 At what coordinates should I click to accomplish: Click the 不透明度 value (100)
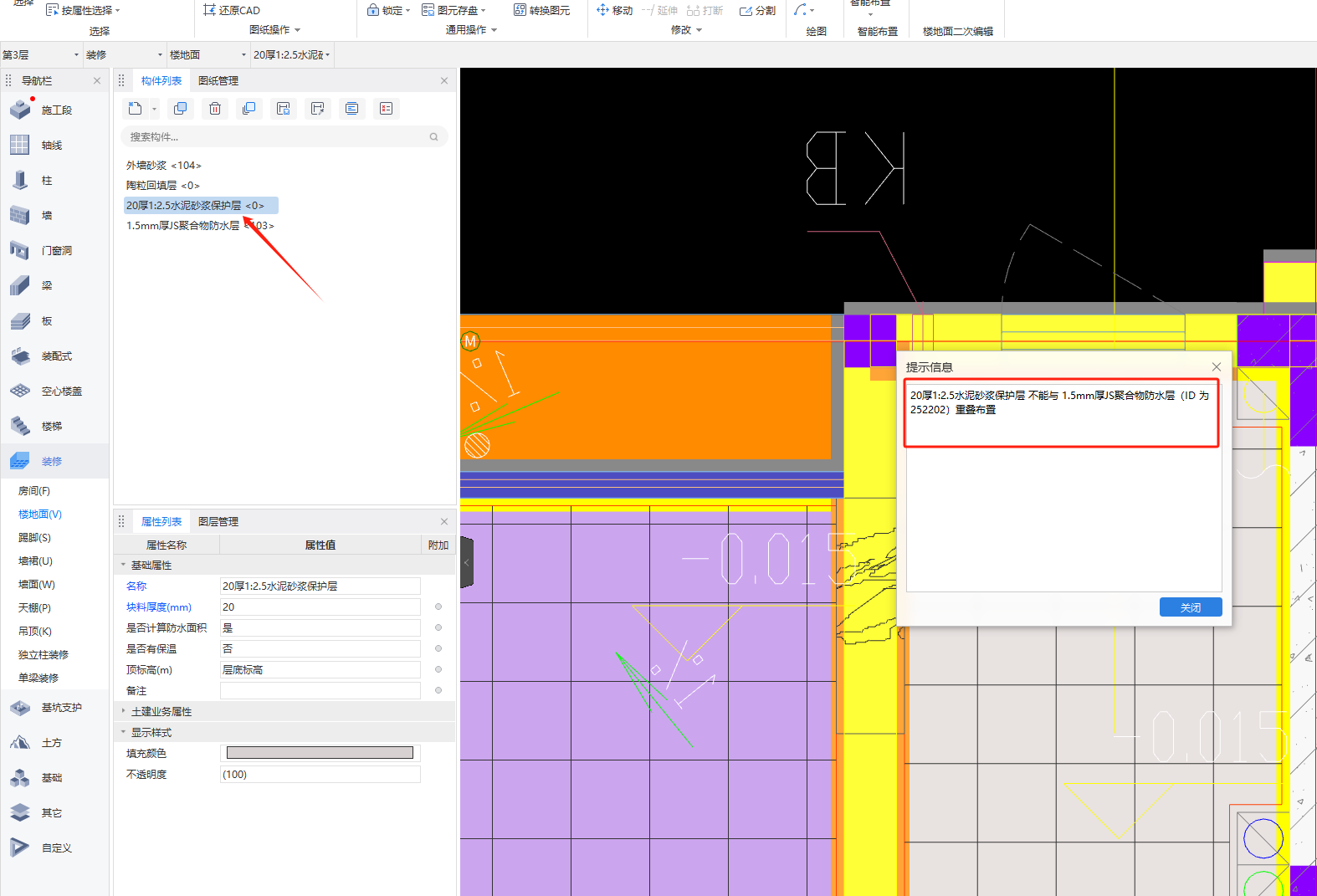tap(320, 774)
